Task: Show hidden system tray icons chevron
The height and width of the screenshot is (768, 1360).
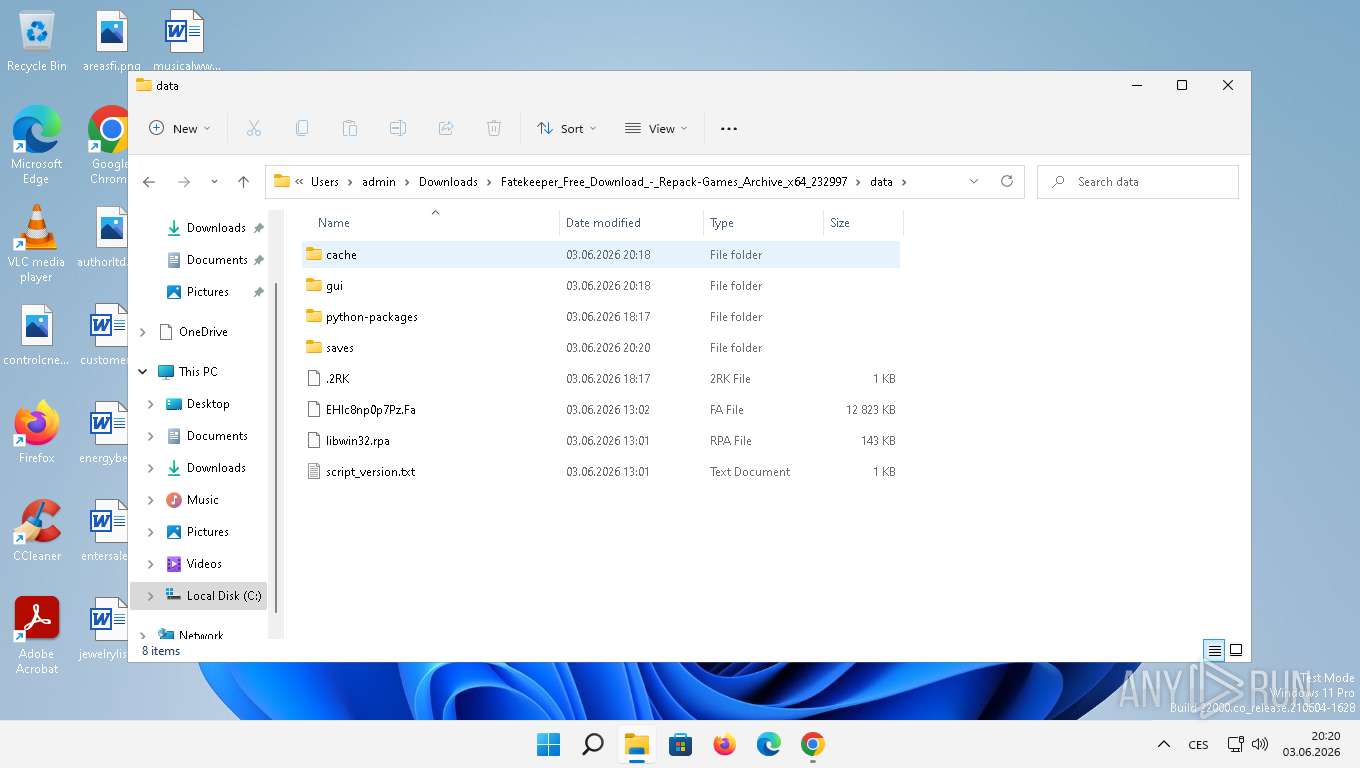Action: tap(1164, 744)
